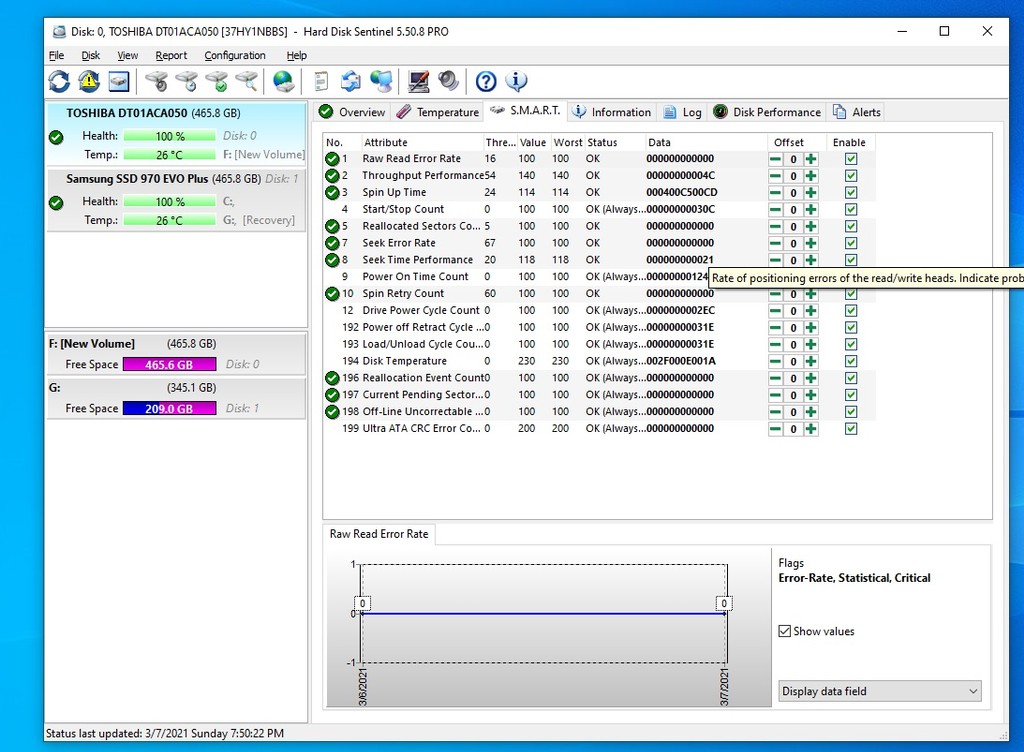Increase offset for Disk Temperature
Viewport: 1024px width, 752px height.
click(x=811, y=361)
